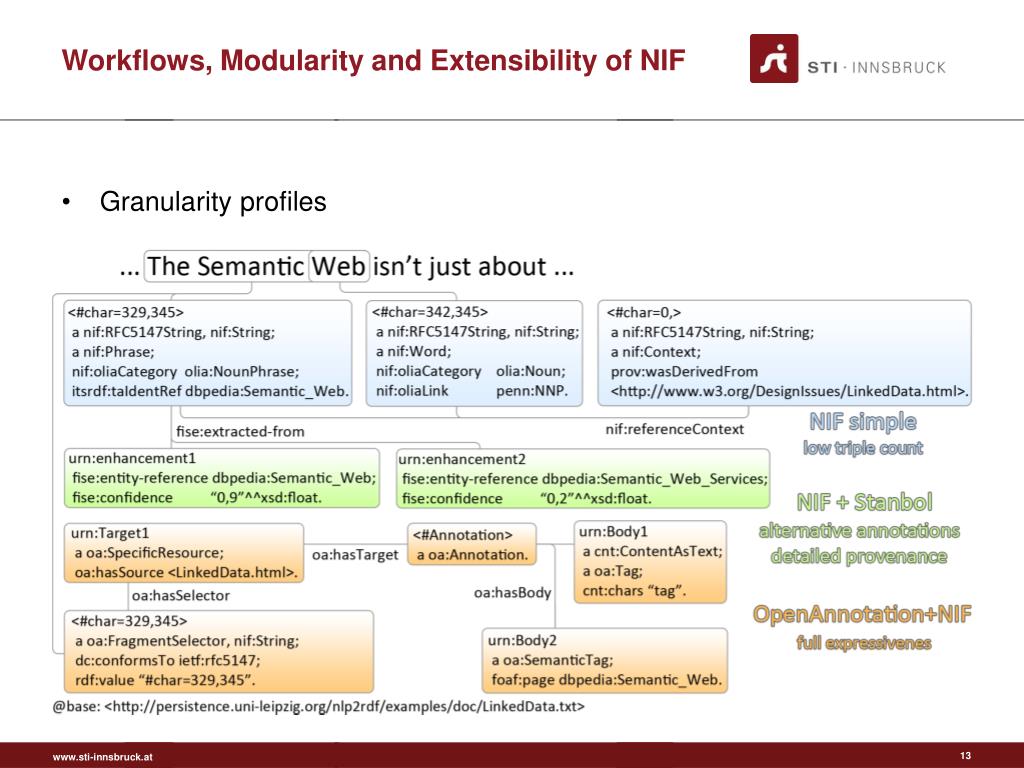Image resolution: width=1024 pixels, height=768 pixels.
Task: Click '<#Annotation>' node header
Action: tap(462, 535)
